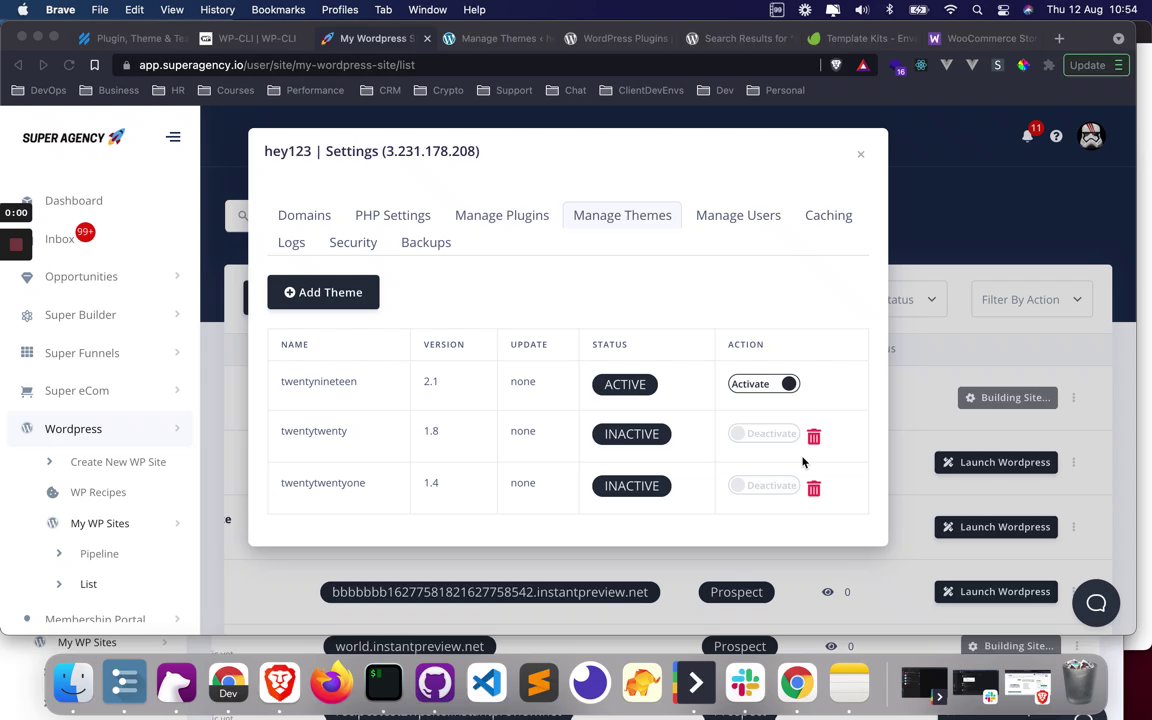
Task: Expand the Pipeline tree item
Action: pyautogui.click(x=59, y=553)
